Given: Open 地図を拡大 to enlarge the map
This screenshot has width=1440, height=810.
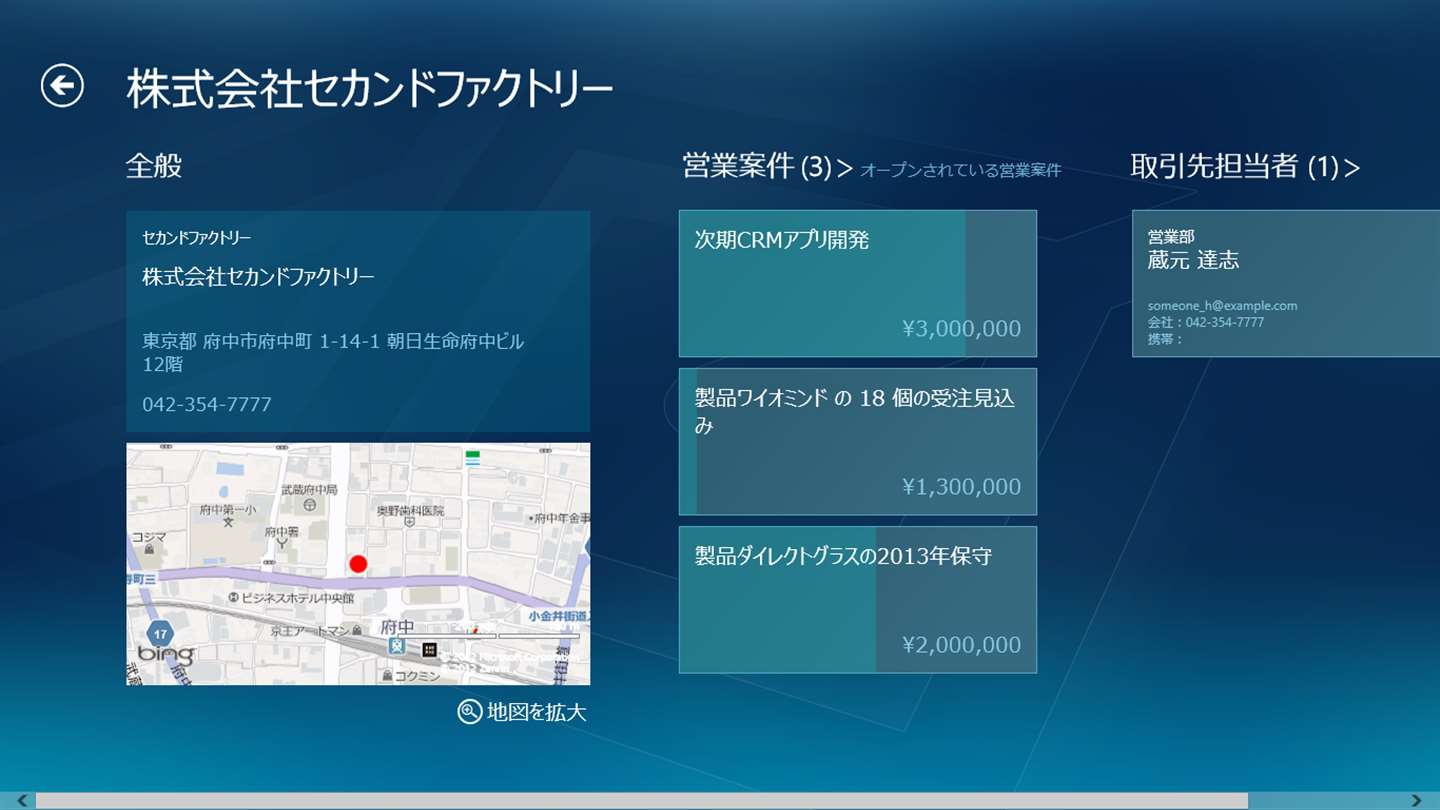Looking at the screenshot, I should click(x=522, y=712).
